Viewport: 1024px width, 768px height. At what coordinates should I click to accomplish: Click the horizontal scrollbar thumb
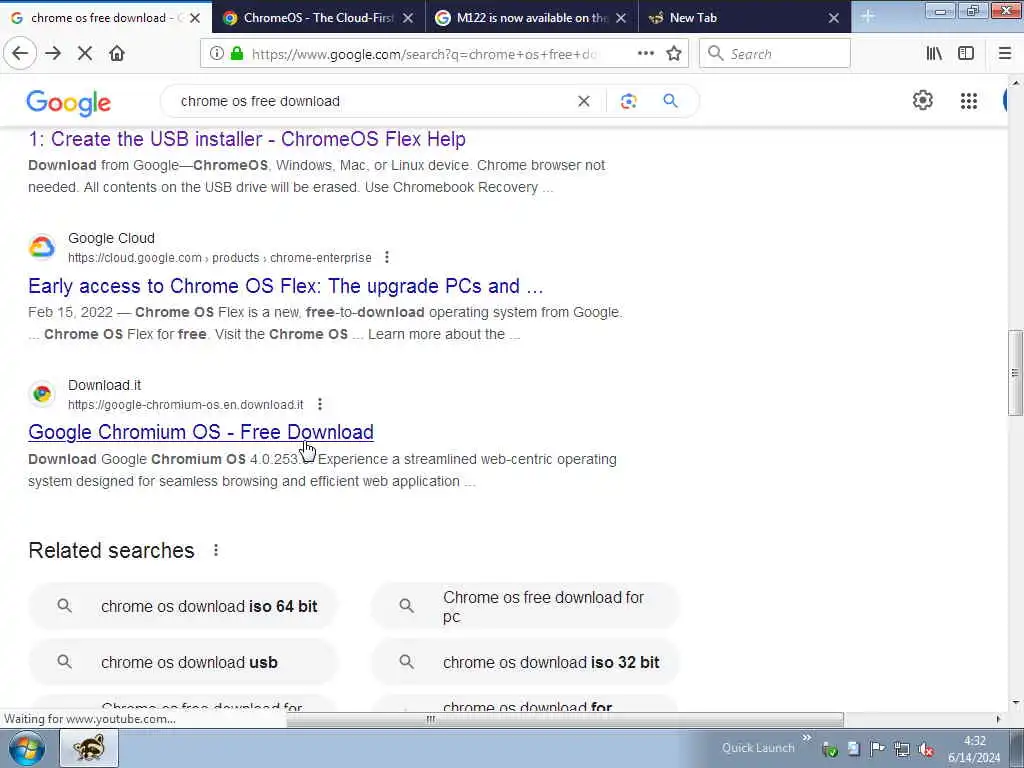(565, 719)
